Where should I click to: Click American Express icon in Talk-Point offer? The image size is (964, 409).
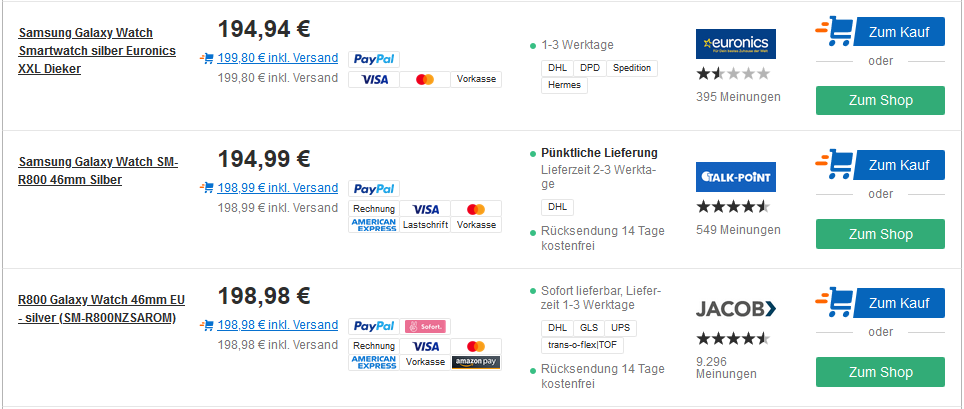374,225
